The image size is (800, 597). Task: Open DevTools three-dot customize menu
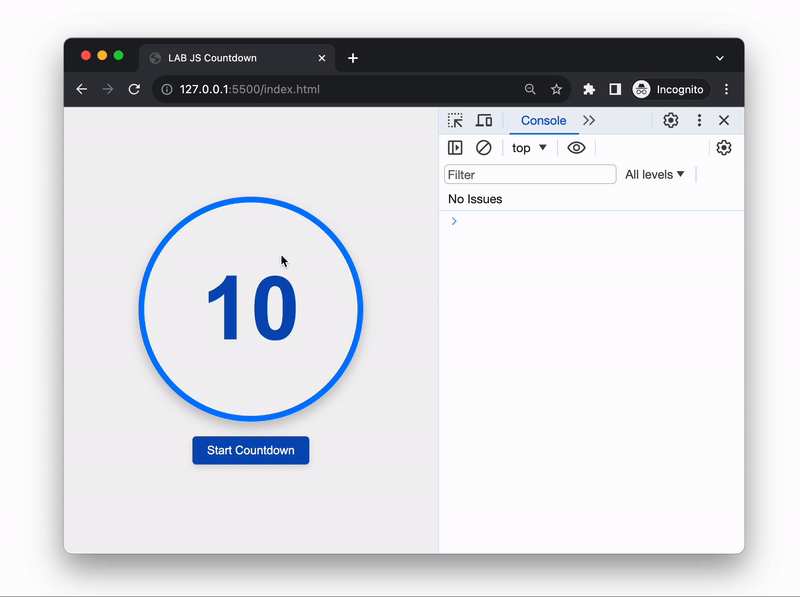(x=699, y=120)
